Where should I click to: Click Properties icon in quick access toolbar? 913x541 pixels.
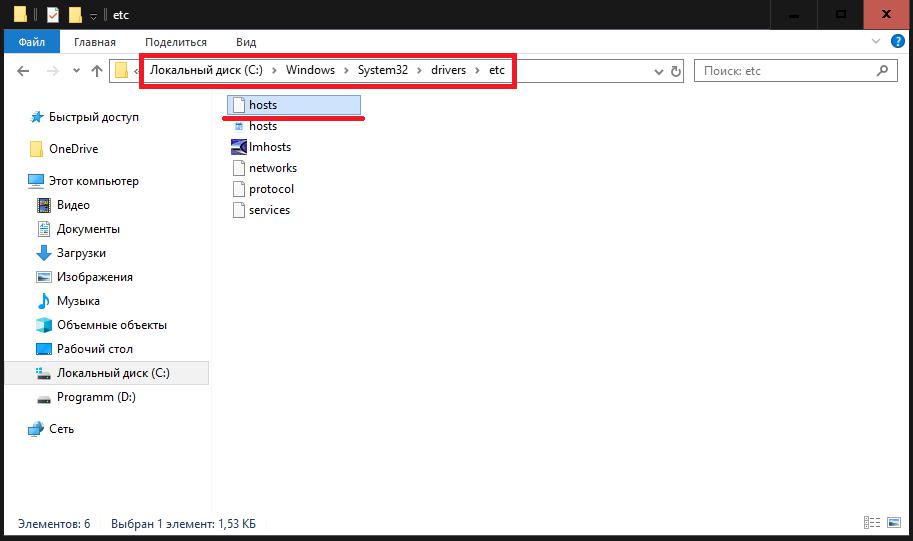53,15
